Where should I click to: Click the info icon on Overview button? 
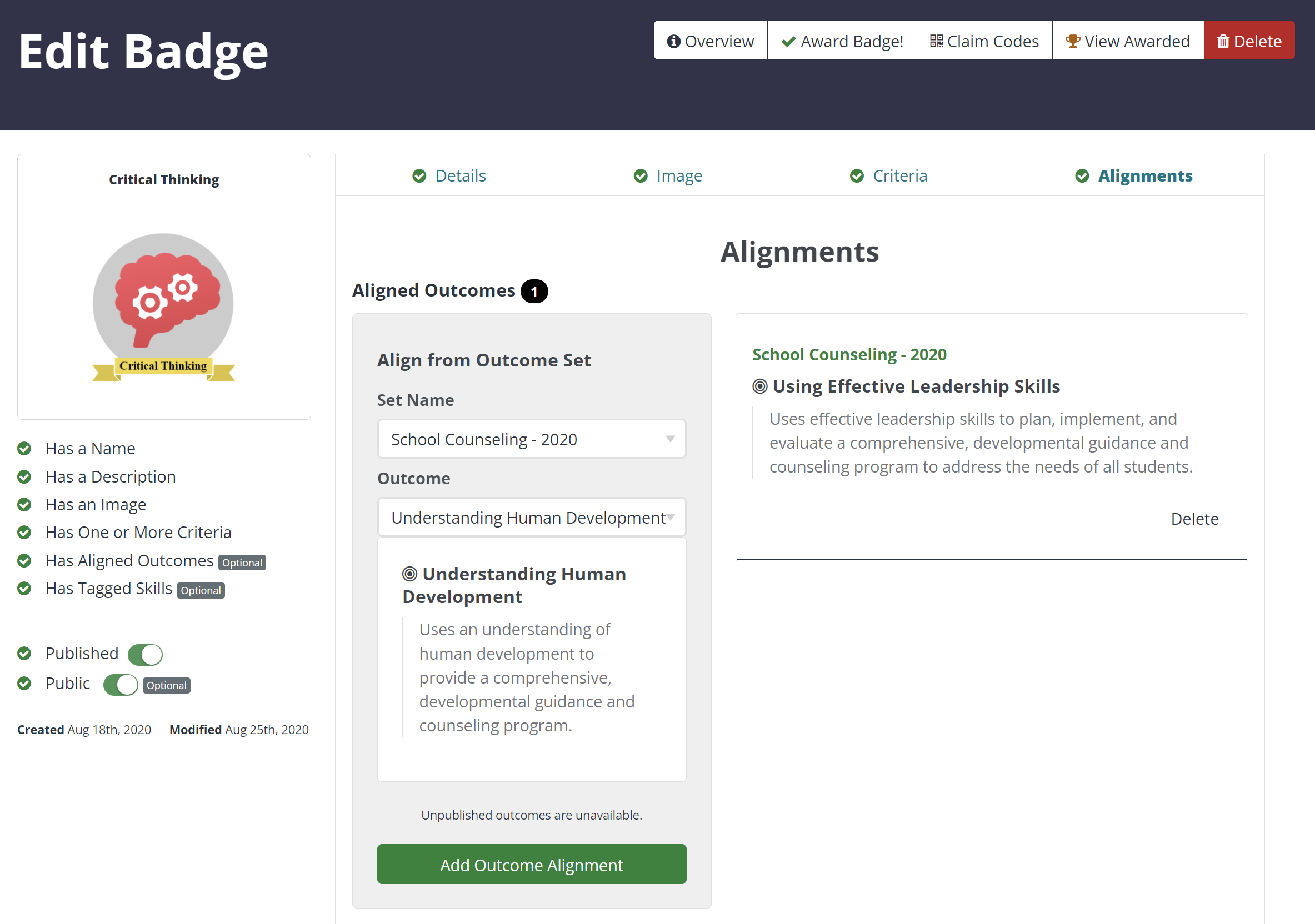[x=673, y=41]
